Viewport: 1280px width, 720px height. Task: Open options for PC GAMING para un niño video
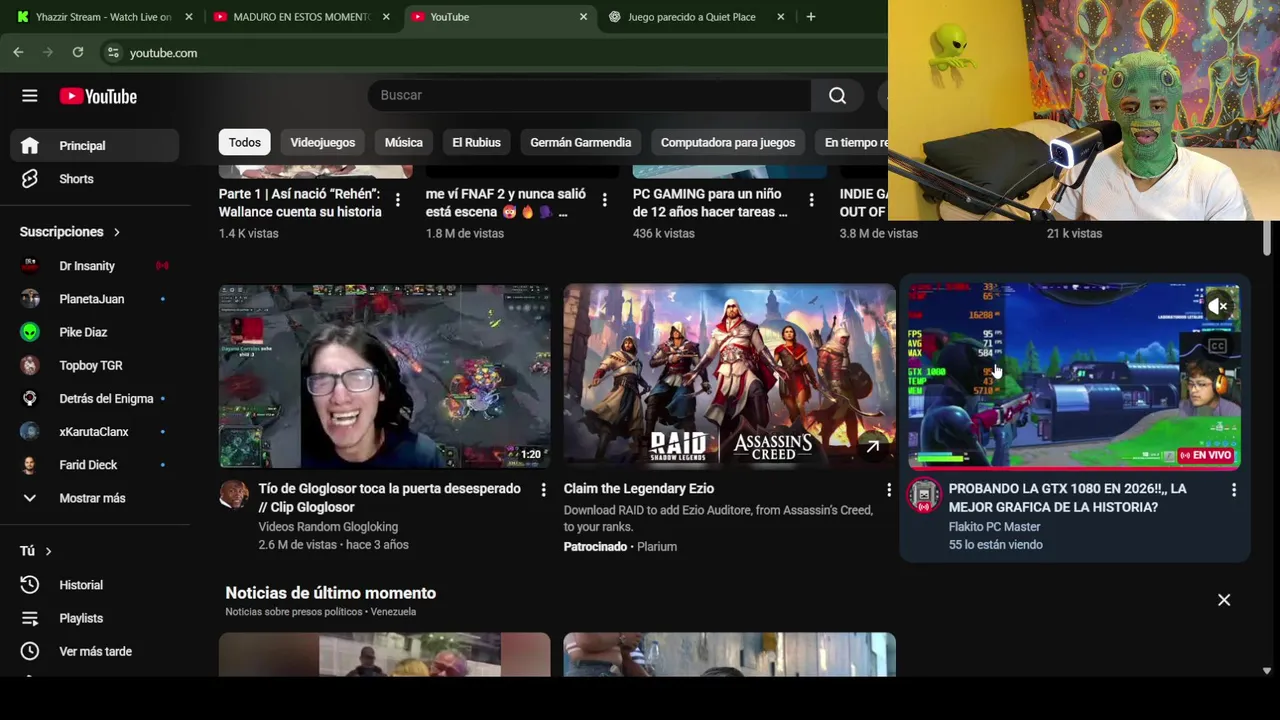(x=811, y=201)
